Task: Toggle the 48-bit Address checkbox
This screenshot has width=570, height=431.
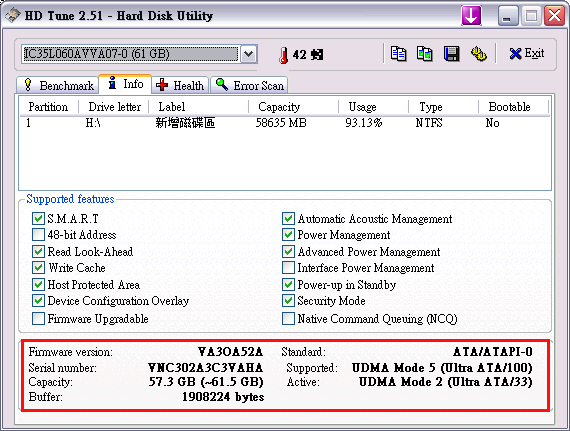Action: click(38, 235)
